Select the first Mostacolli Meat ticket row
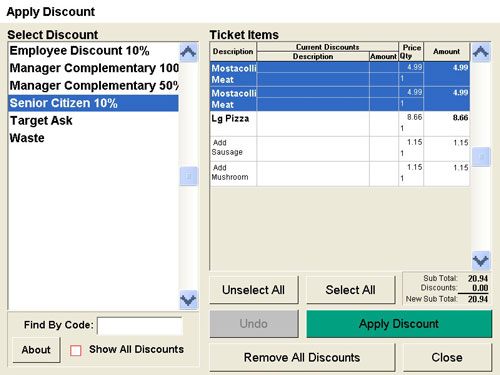Viewport: 500px width, 375px height. (x=340, y=74)
